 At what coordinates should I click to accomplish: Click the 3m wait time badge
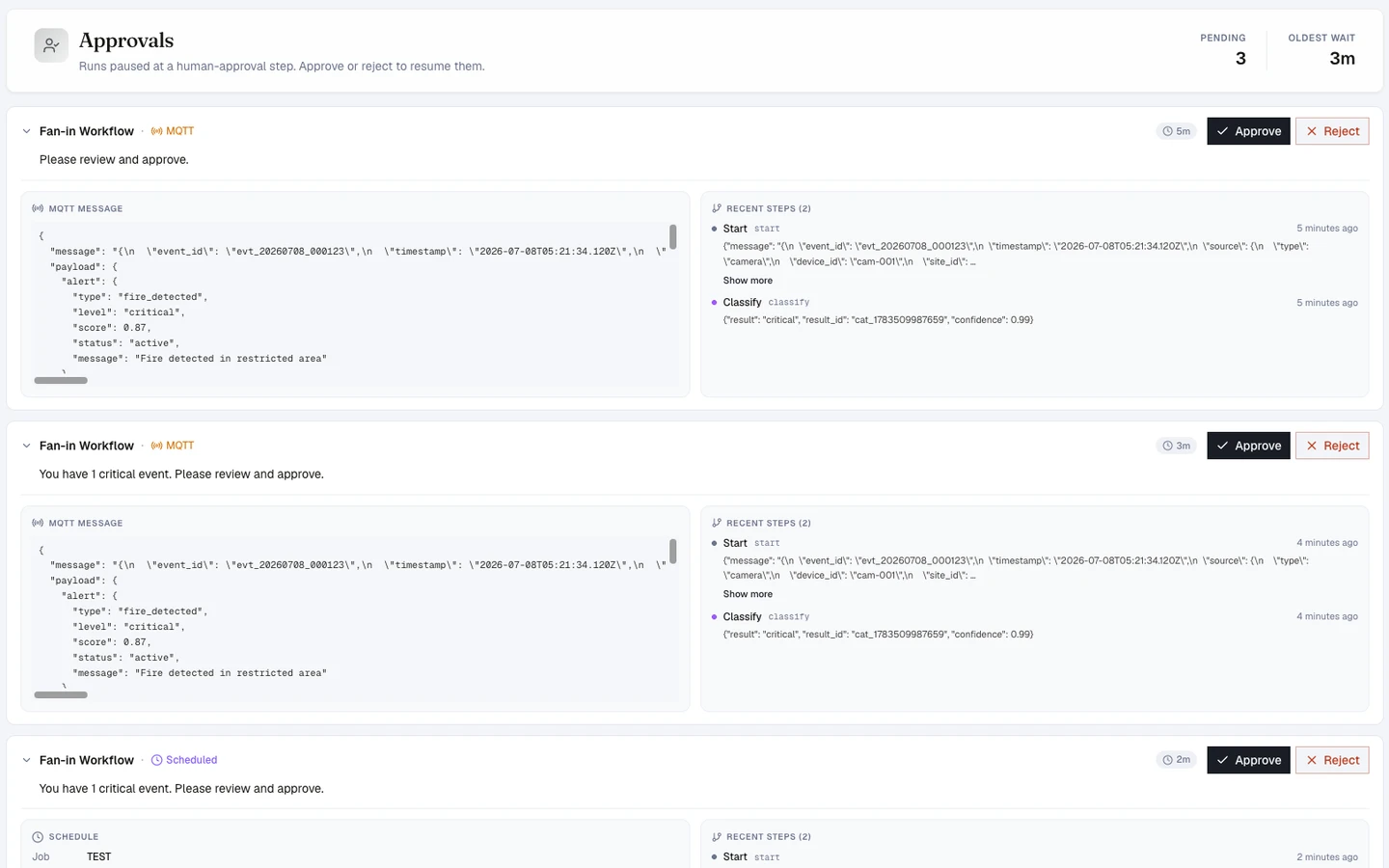(1176, 446)
